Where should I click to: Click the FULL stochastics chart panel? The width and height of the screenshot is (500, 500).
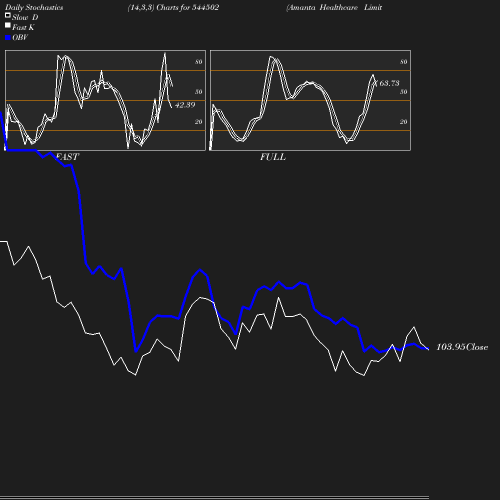point(310,100)
